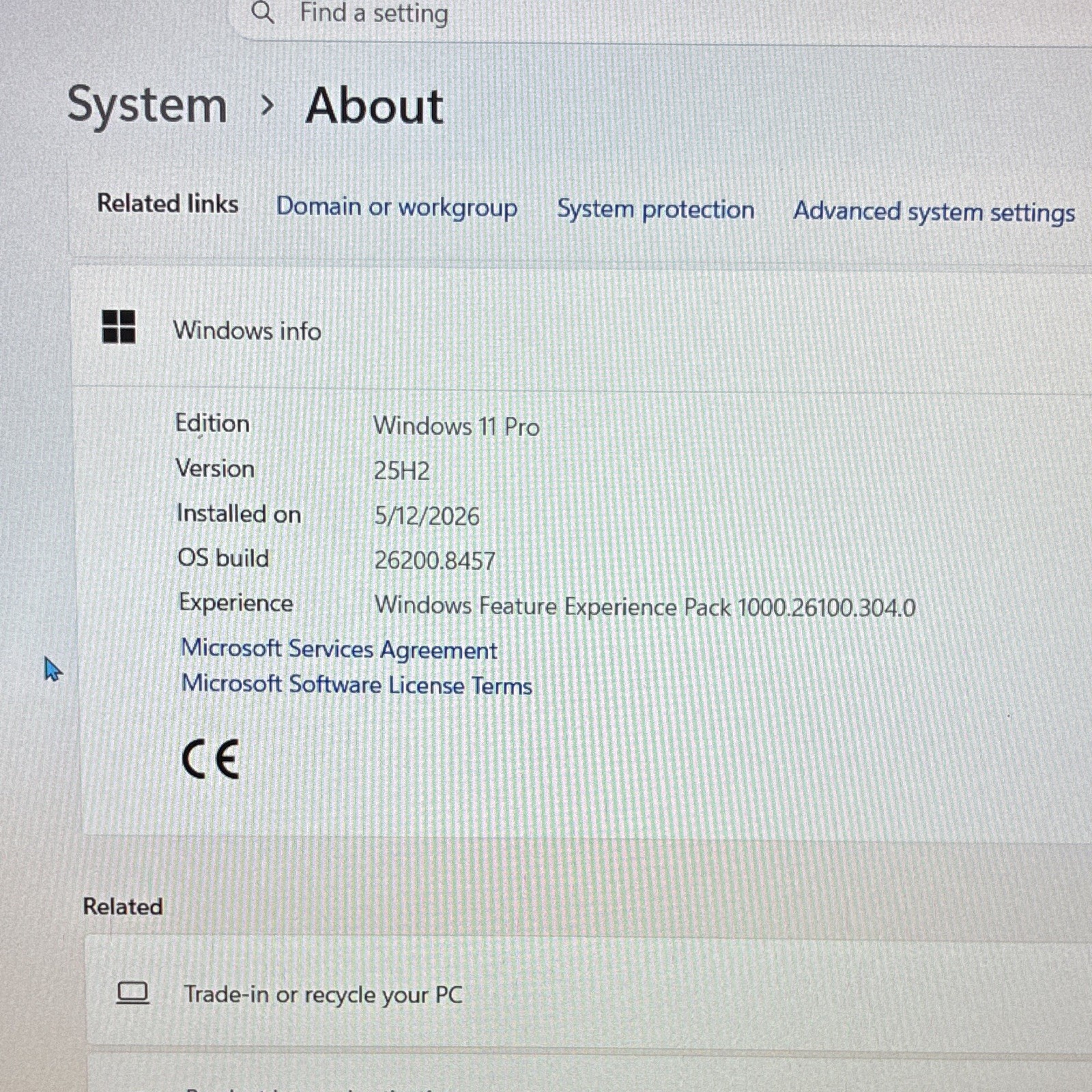Select OS build value 26200.8457
The width and height of the screenshot is (1092, 1092).
tap(435, 561)
